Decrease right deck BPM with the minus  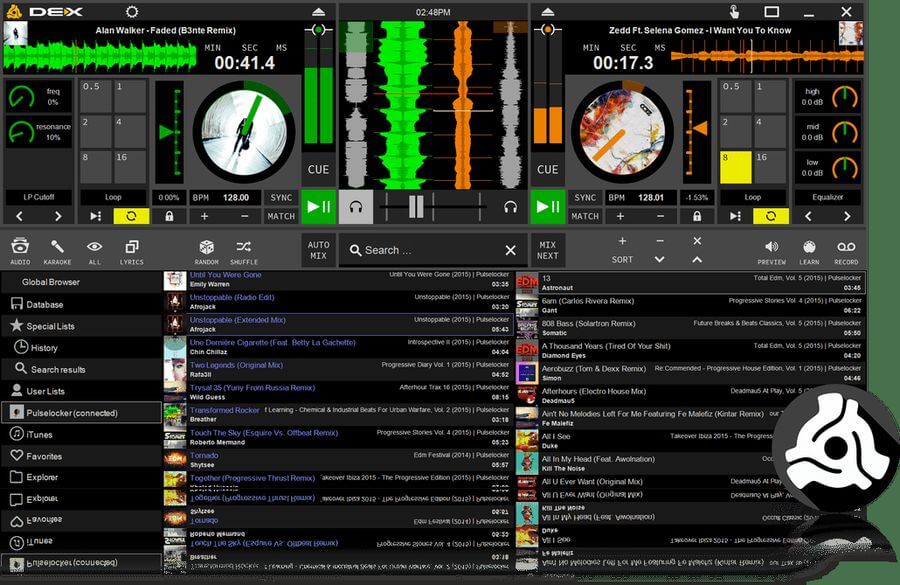click(x=661, y=216)
